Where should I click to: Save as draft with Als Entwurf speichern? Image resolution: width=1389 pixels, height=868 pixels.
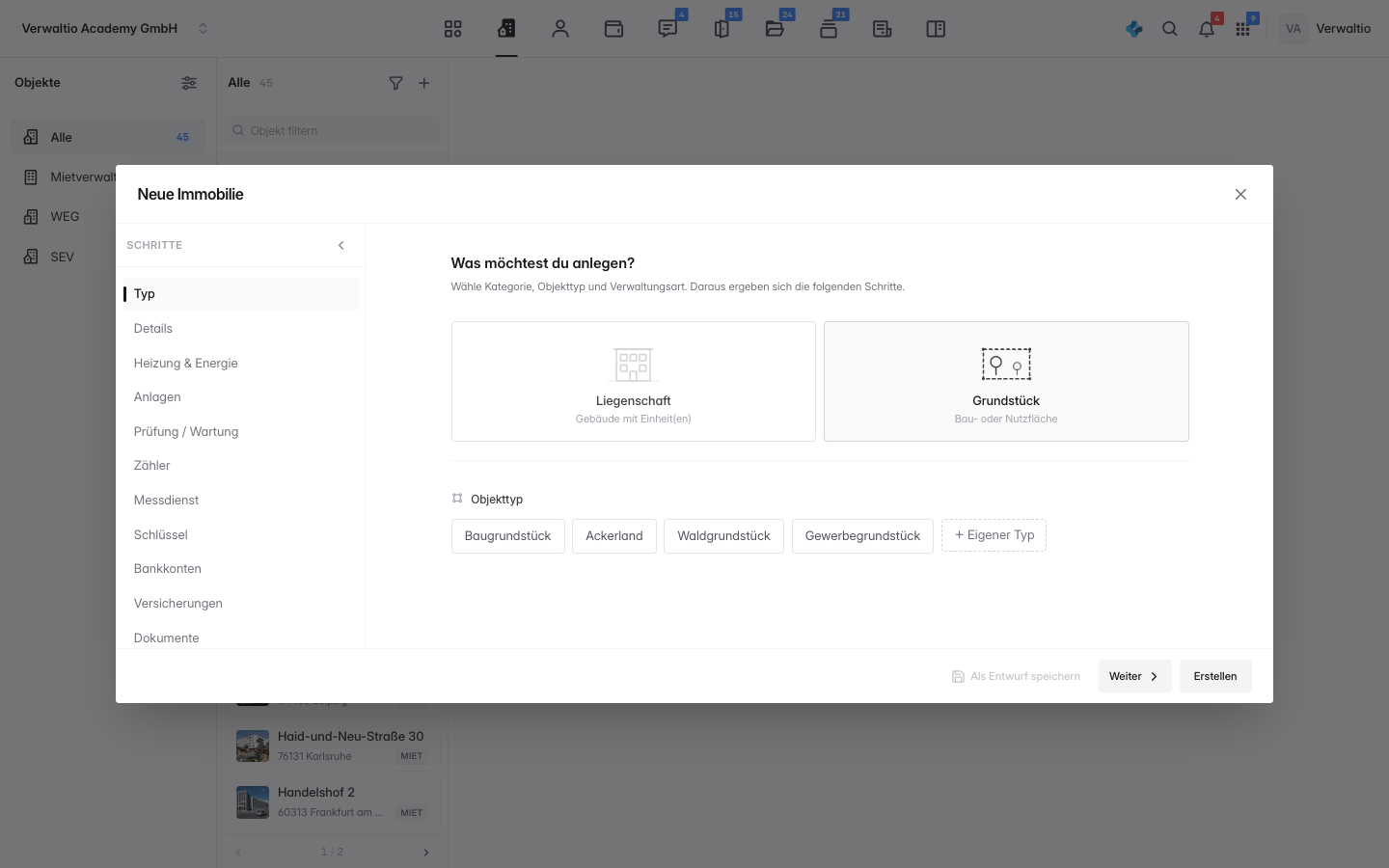point(1016,676)
